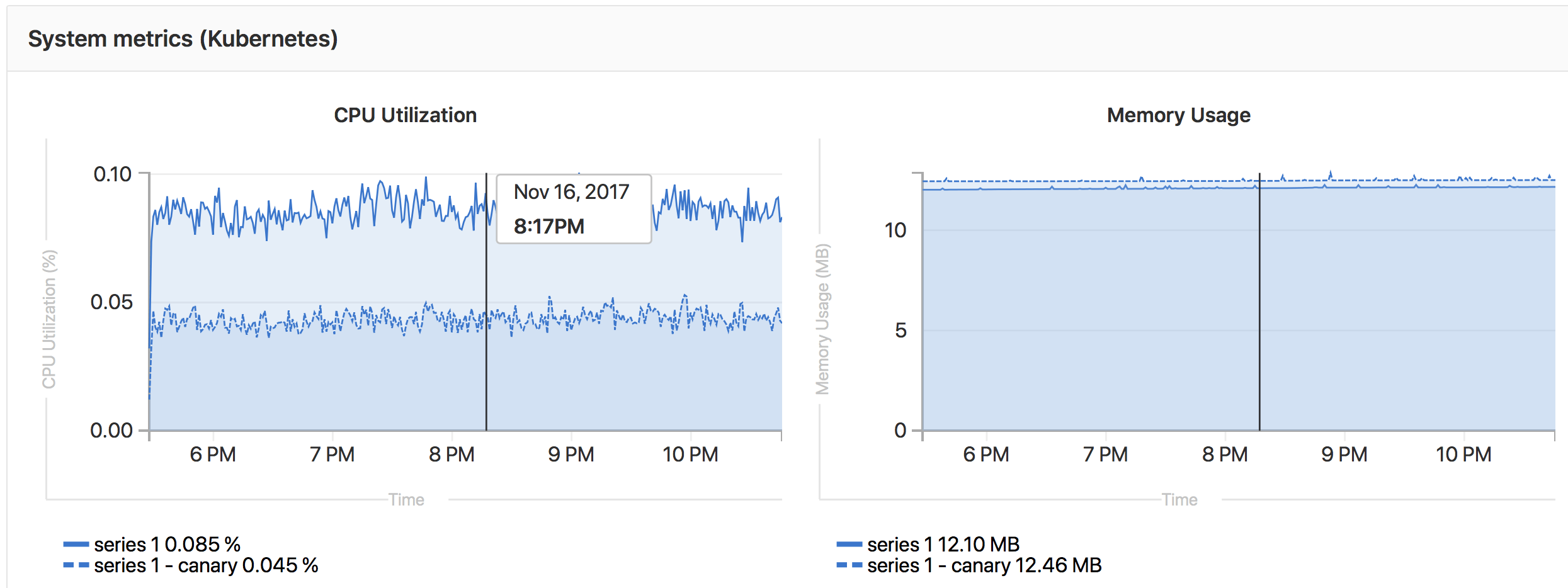Select the series 1 12.10 MB legend entry

click(x=943, y=544)
